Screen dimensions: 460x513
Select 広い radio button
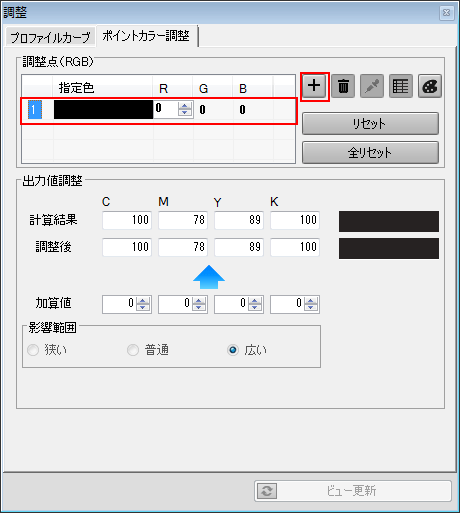coord(233,350)
